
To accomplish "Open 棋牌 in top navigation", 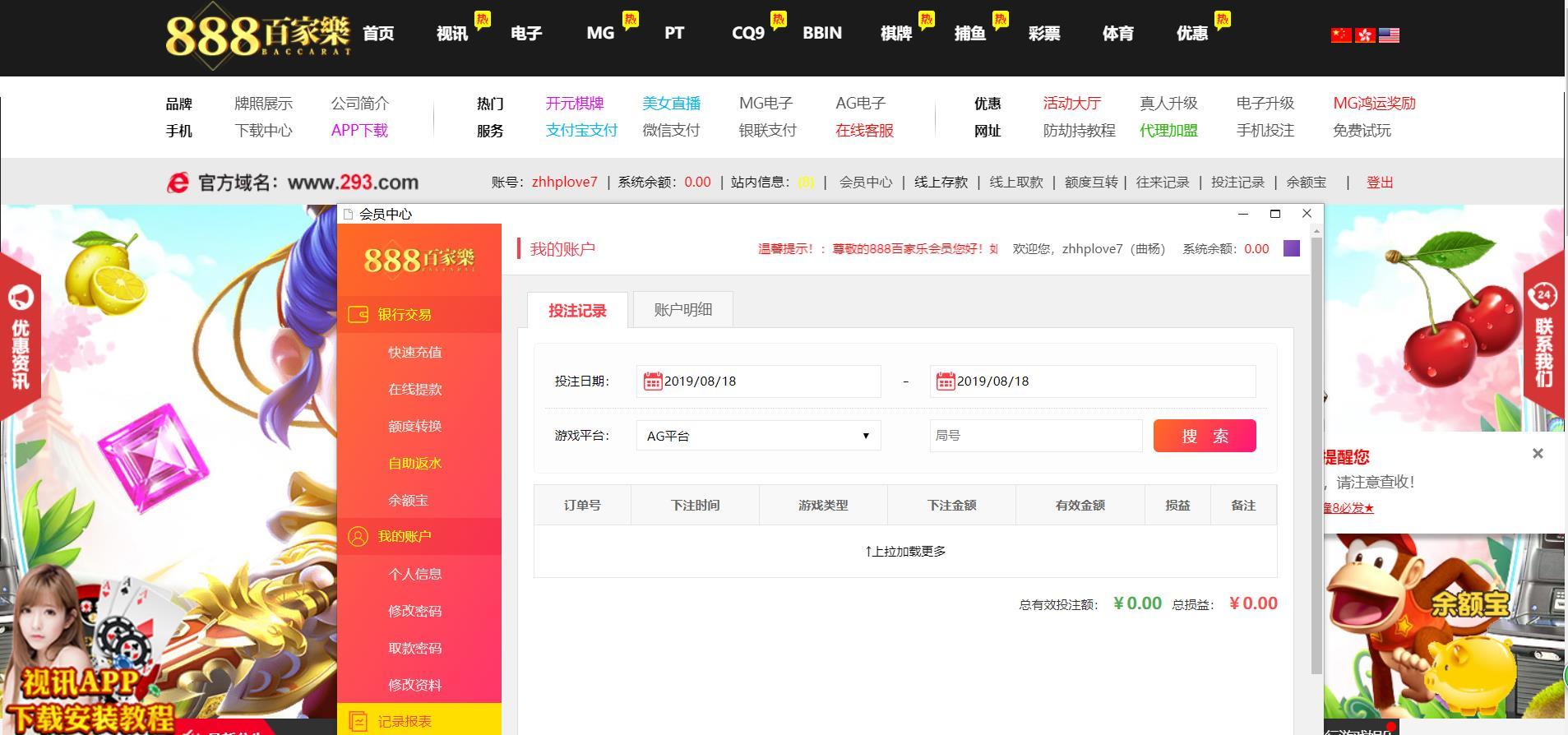I will [x=896, y=33].
